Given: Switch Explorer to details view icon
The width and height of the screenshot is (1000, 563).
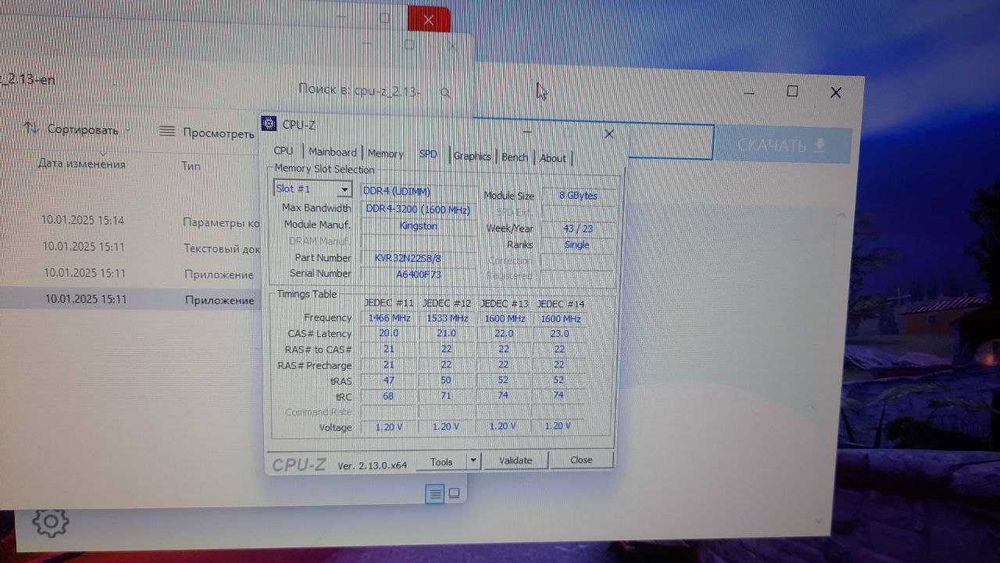Looking at the screenshot, I should (435, 494).
